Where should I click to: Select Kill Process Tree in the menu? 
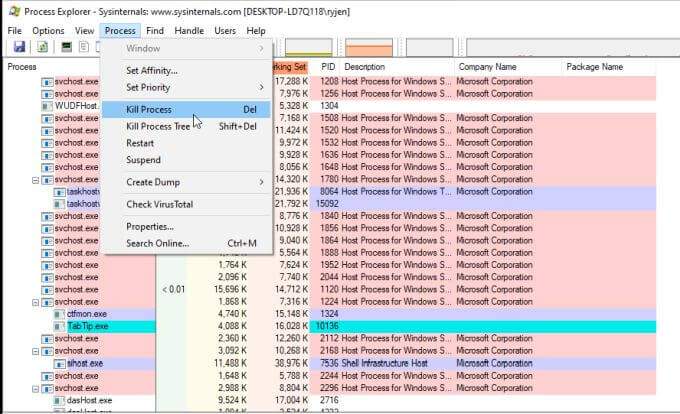click(x=186, y=127)
